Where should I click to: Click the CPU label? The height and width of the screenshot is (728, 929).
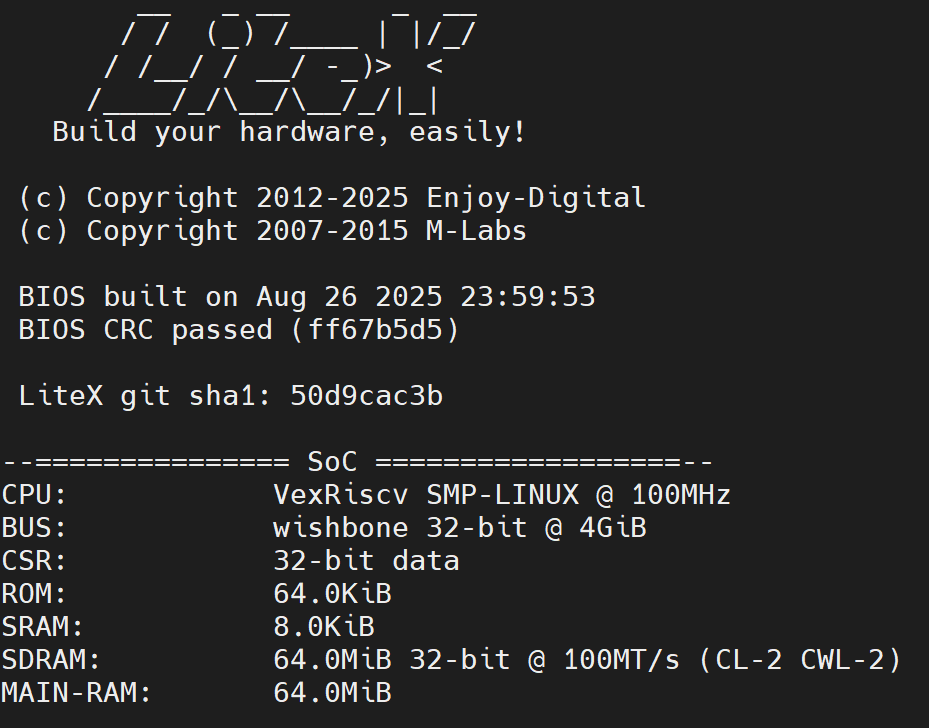pos(34,495)
